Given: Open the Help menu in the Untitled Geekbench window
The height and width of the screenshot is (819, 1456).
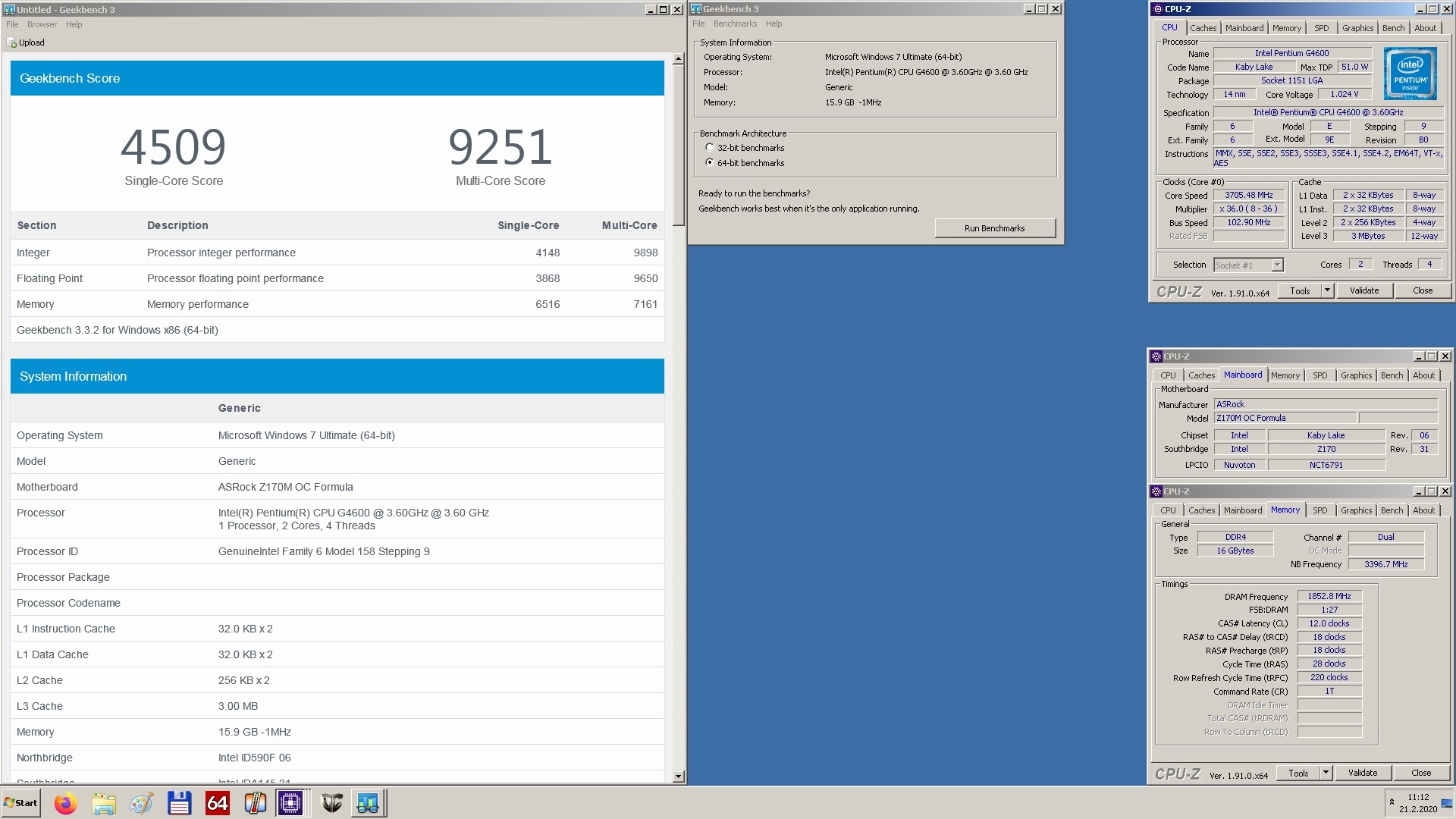Looking at the screenshot, I should point(74,24).
